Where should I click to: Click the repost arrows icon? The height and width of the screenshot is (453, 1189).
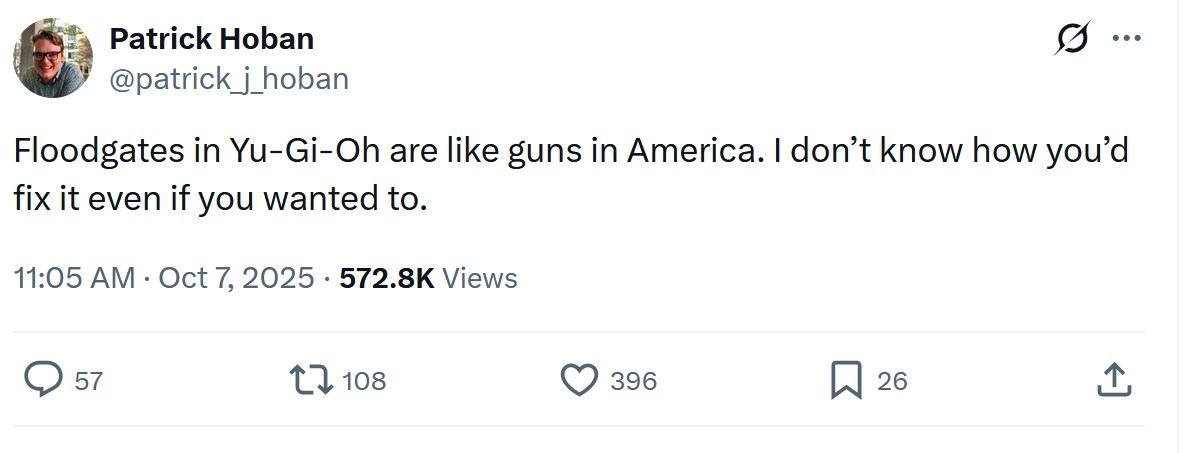click(x=310, y=380)
